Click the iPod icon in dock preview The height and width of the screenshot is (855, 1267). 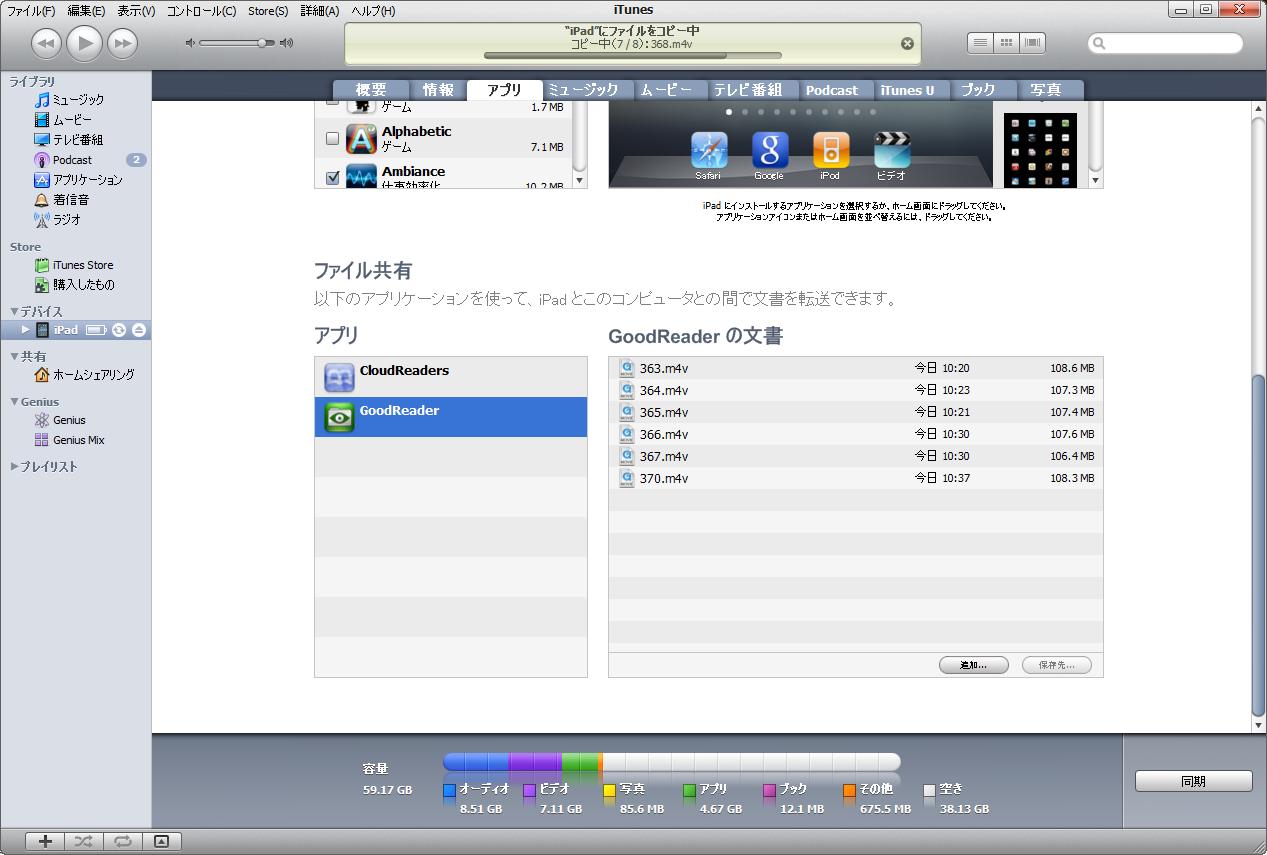pyautogui.click(x=830, y=155)
